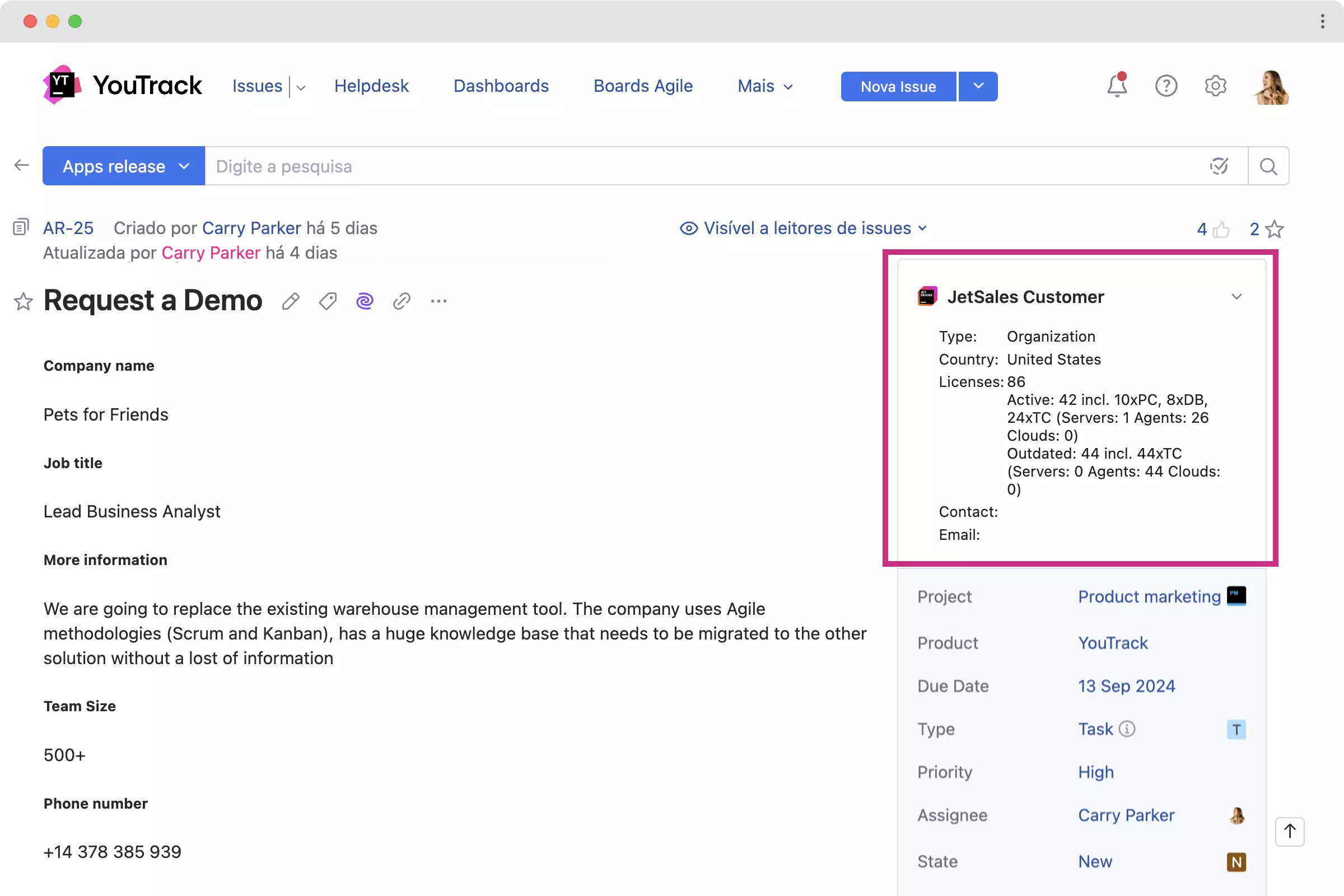Toggle the thumbs-up vote with count 4
The height and width of the screenshot is (896, 1344).
click(1220, 230)
